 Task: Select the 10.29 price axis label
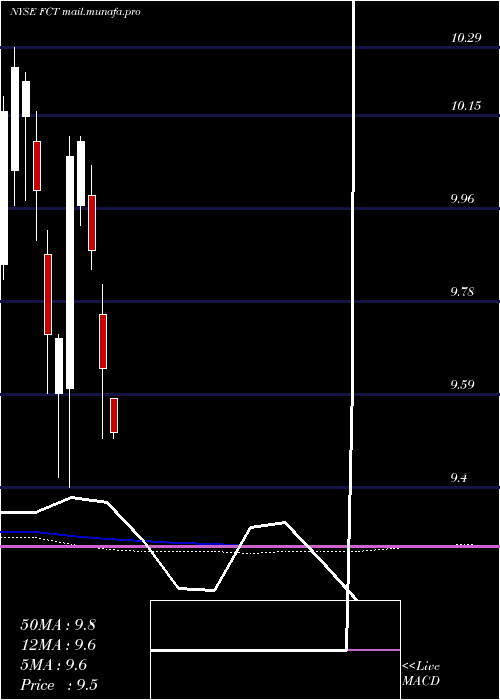click(x=466, y=38)
